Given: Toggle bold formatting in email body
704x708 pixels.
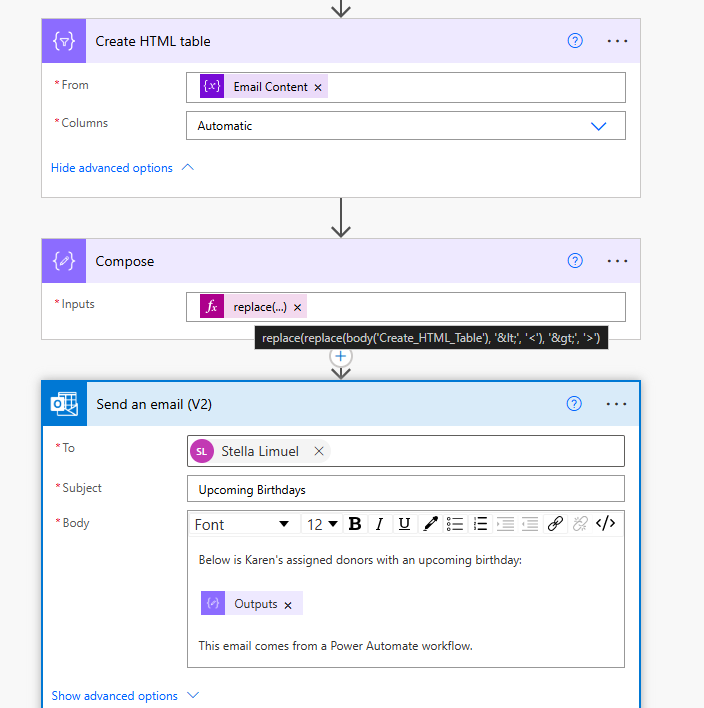Looking at the screenshot, I should coord(355,524).
